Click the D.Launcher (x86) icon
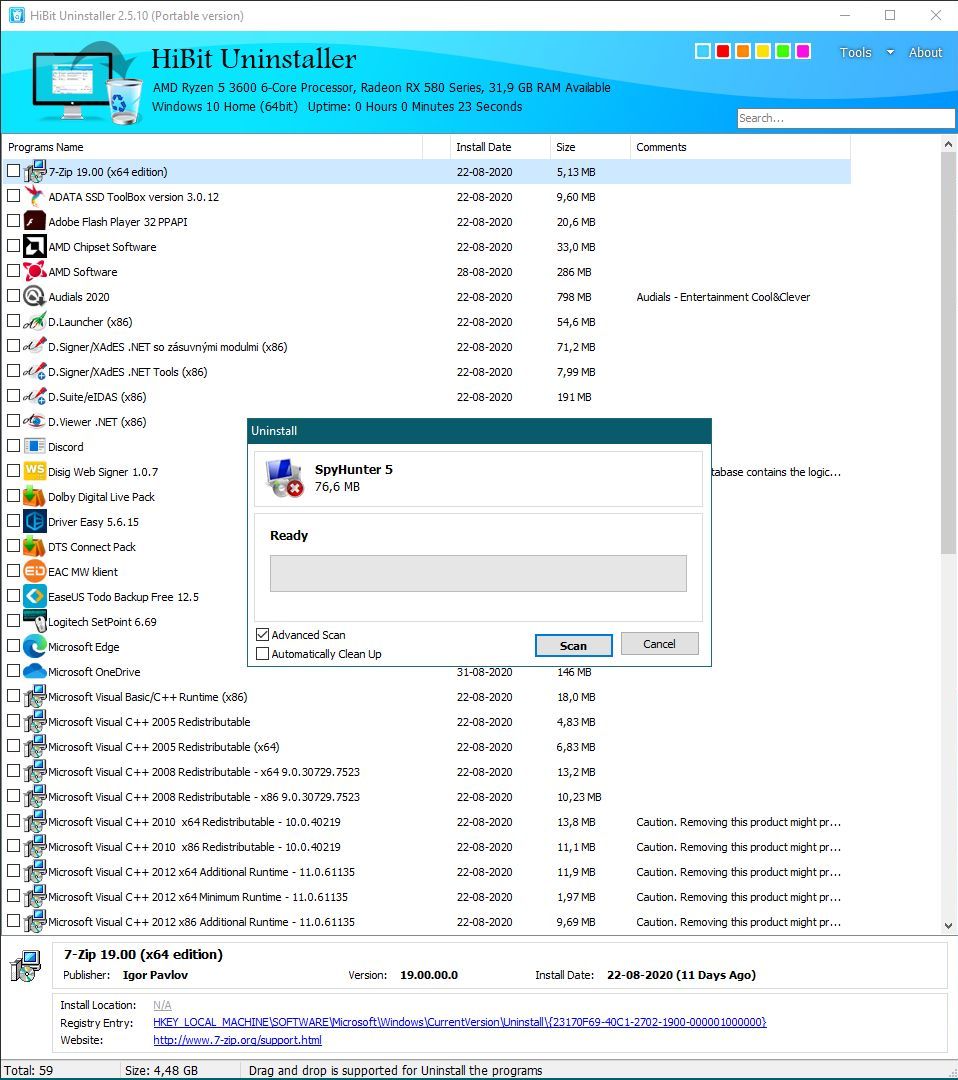958x1080 pixels. click(34, 322)
